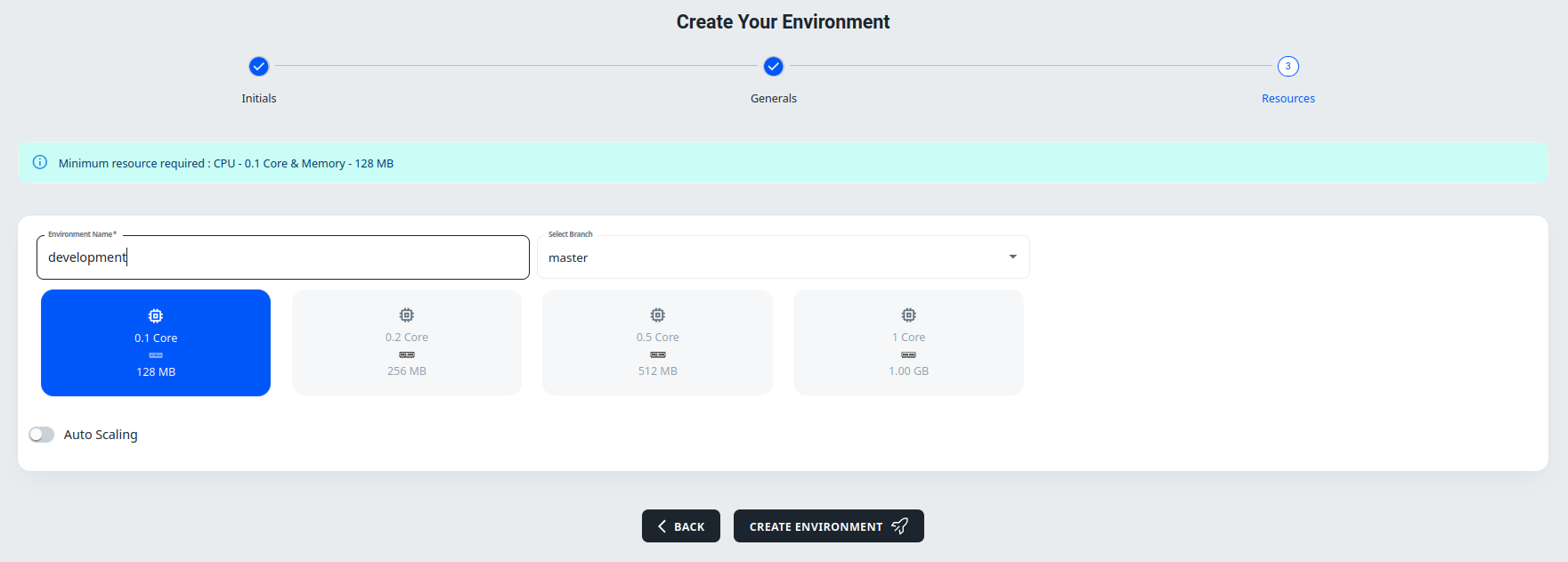Screen dimensions: 1568x562
Task: Select the 0.1 Core 128 MB resource card
Action: tap(156, 343)
